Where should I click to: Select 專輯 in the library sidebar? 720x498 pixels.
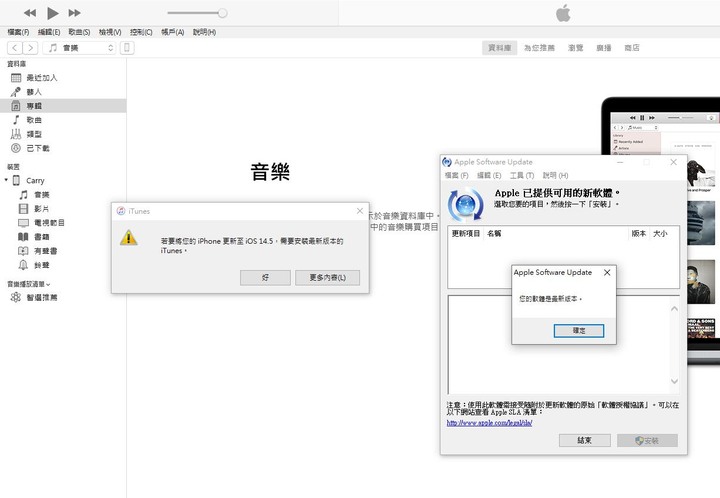click(63, 106)
